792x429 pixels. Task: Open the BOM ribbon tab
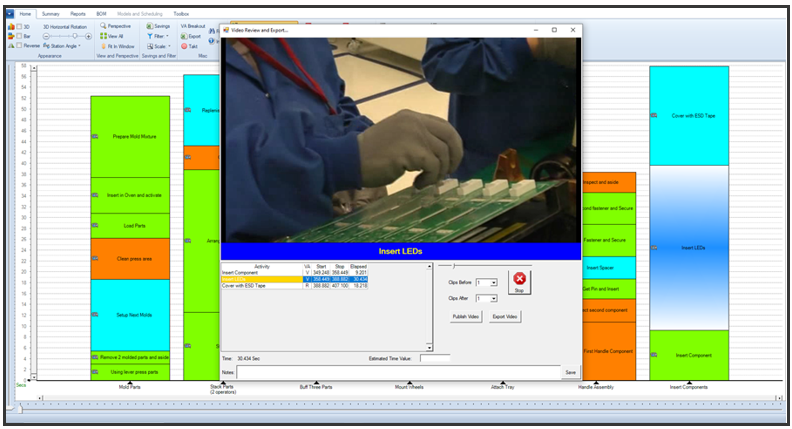101,14
